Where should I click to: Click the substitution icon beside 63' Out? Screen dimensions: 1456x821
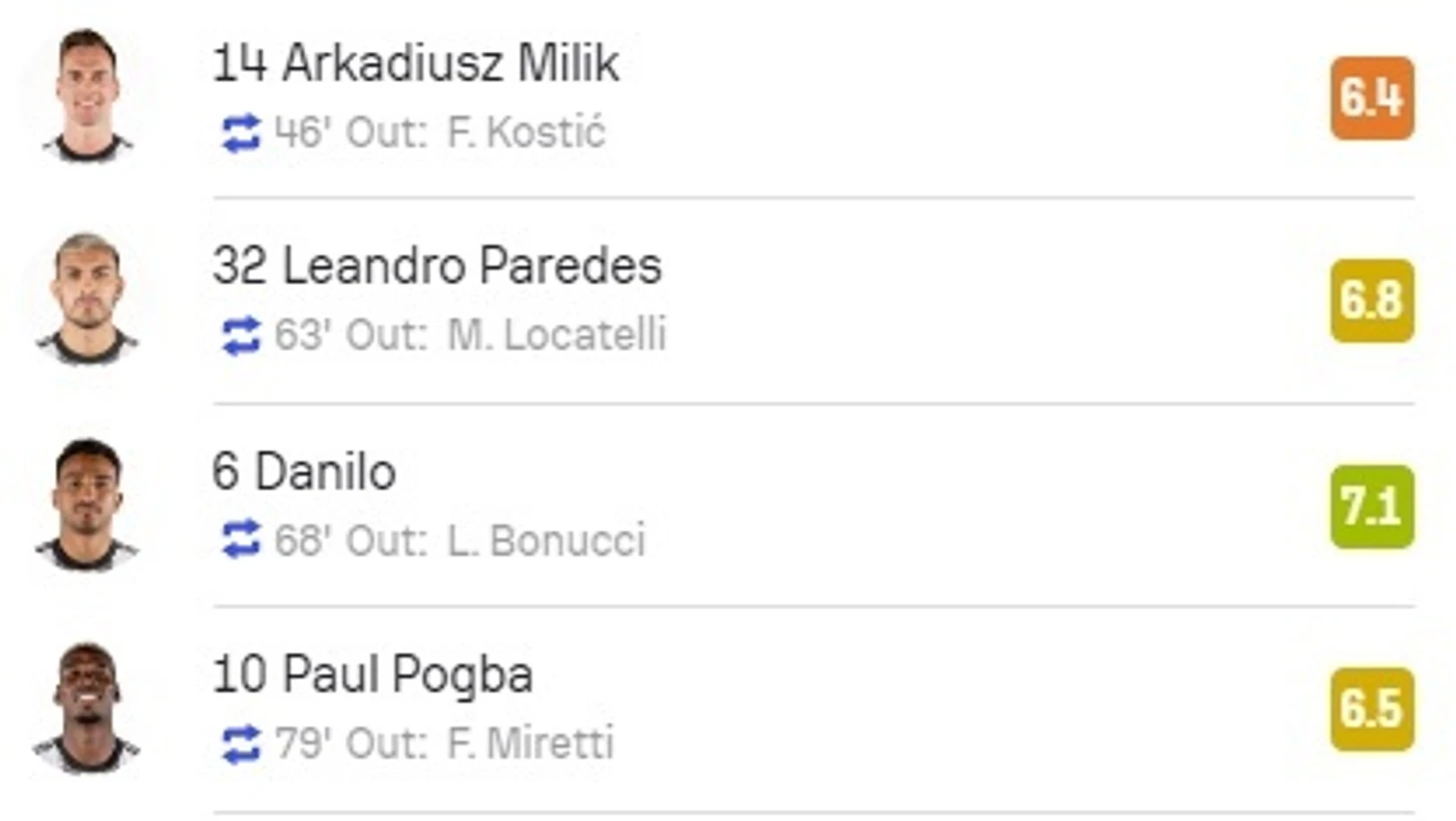[x=240, y=336]
